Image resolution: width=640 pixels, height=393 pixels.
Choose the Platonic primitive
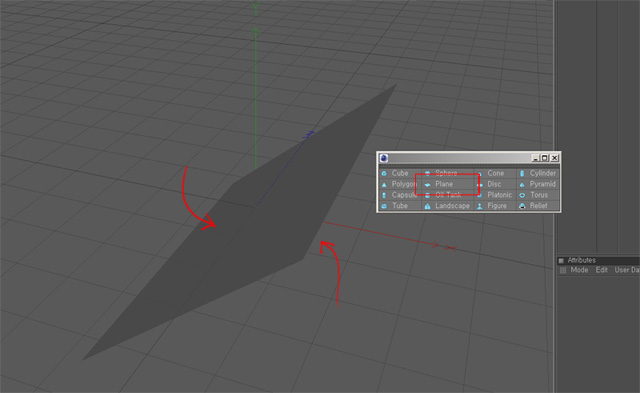494,195
